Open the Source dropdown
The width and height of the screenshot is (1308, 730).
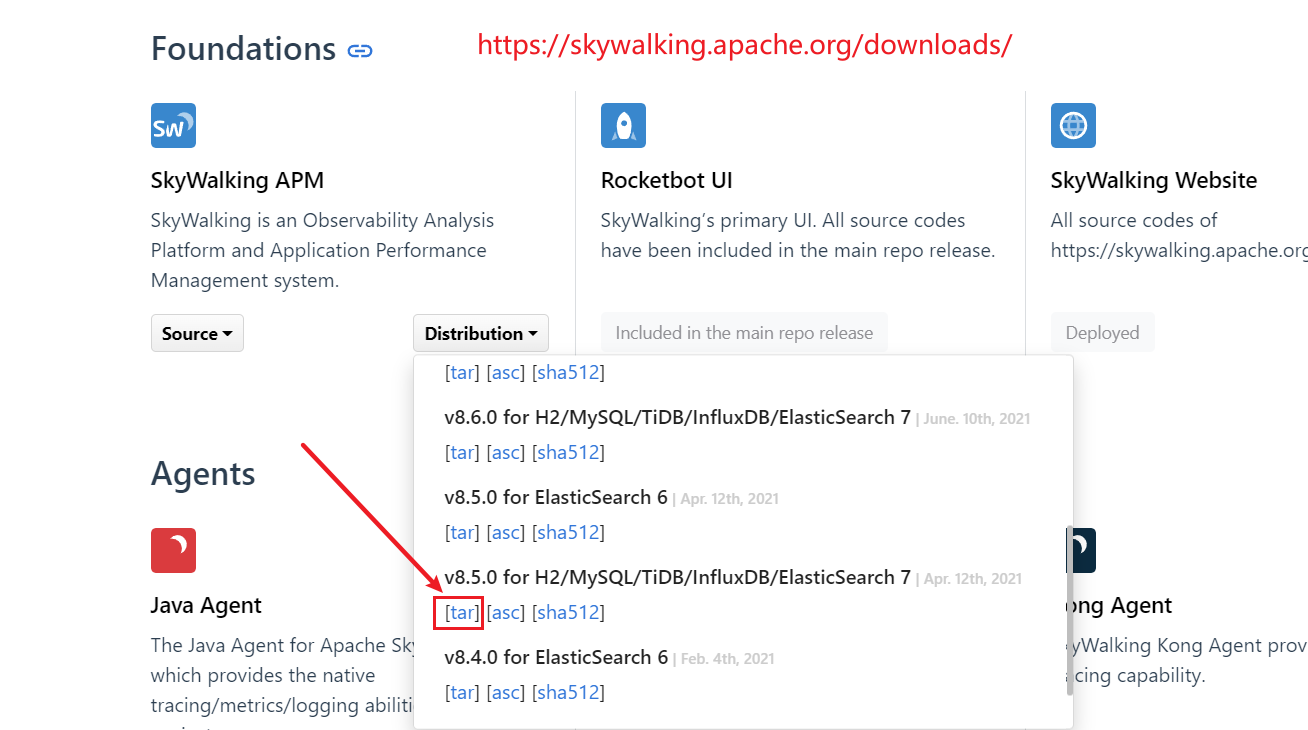(197, 334)
